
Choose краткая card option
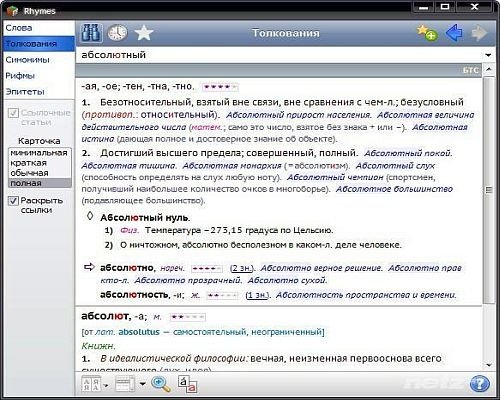coord(40,163)
